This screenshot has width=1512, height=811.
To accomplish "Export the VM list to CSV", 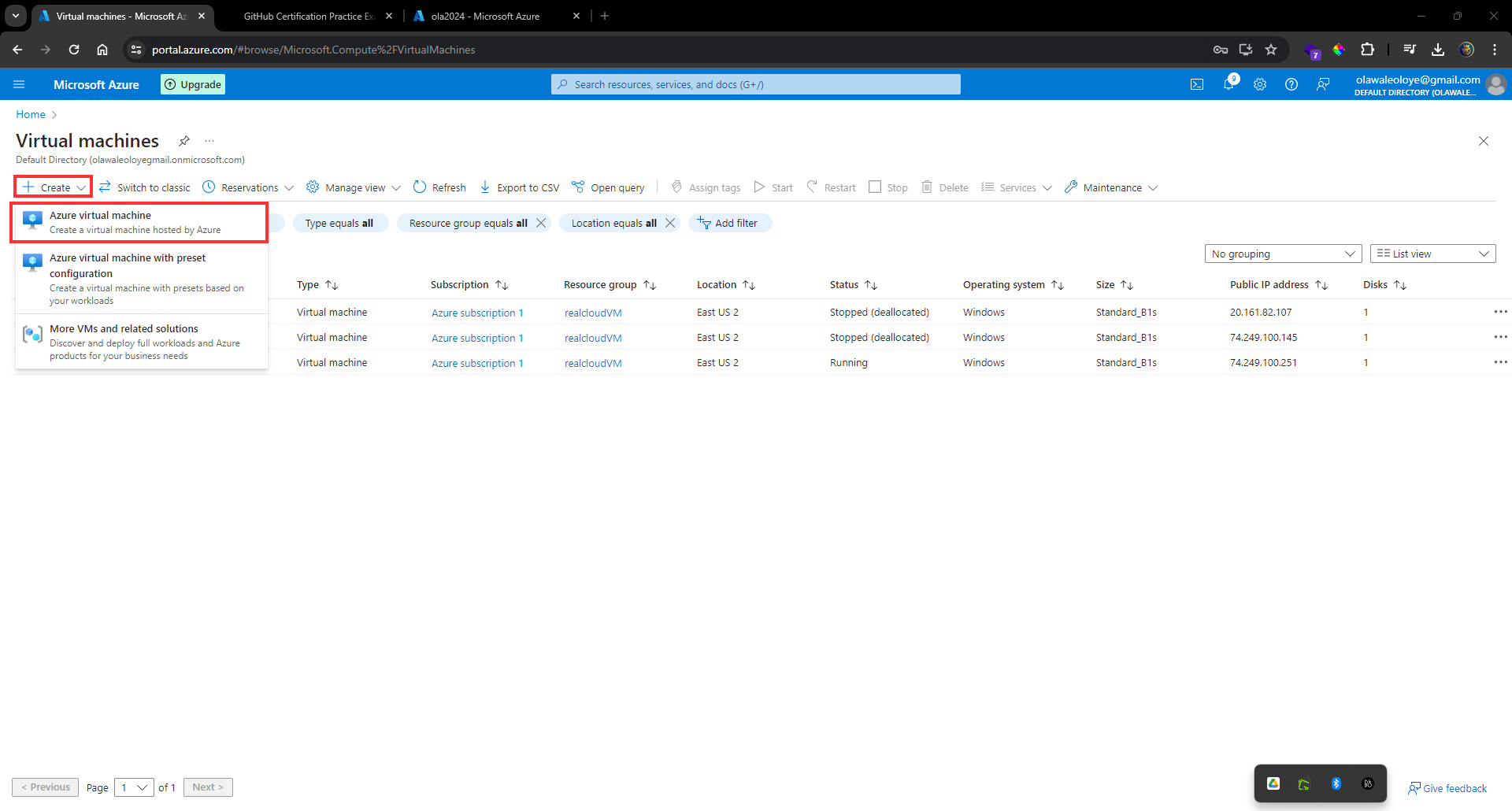I will pyautogui.click(x=519, y=187).
